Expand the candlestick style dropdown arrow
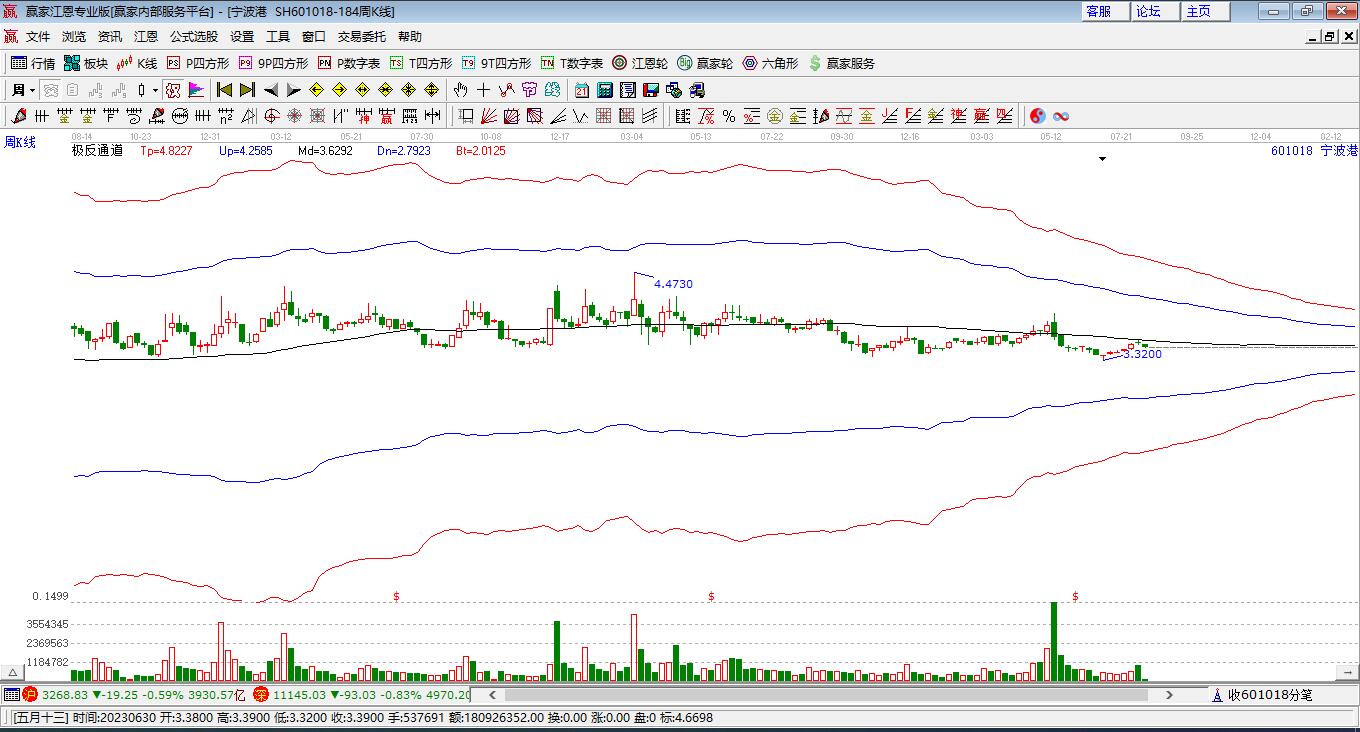The height and width of the screenshot is (732, 1360). [x=155, y=90]
